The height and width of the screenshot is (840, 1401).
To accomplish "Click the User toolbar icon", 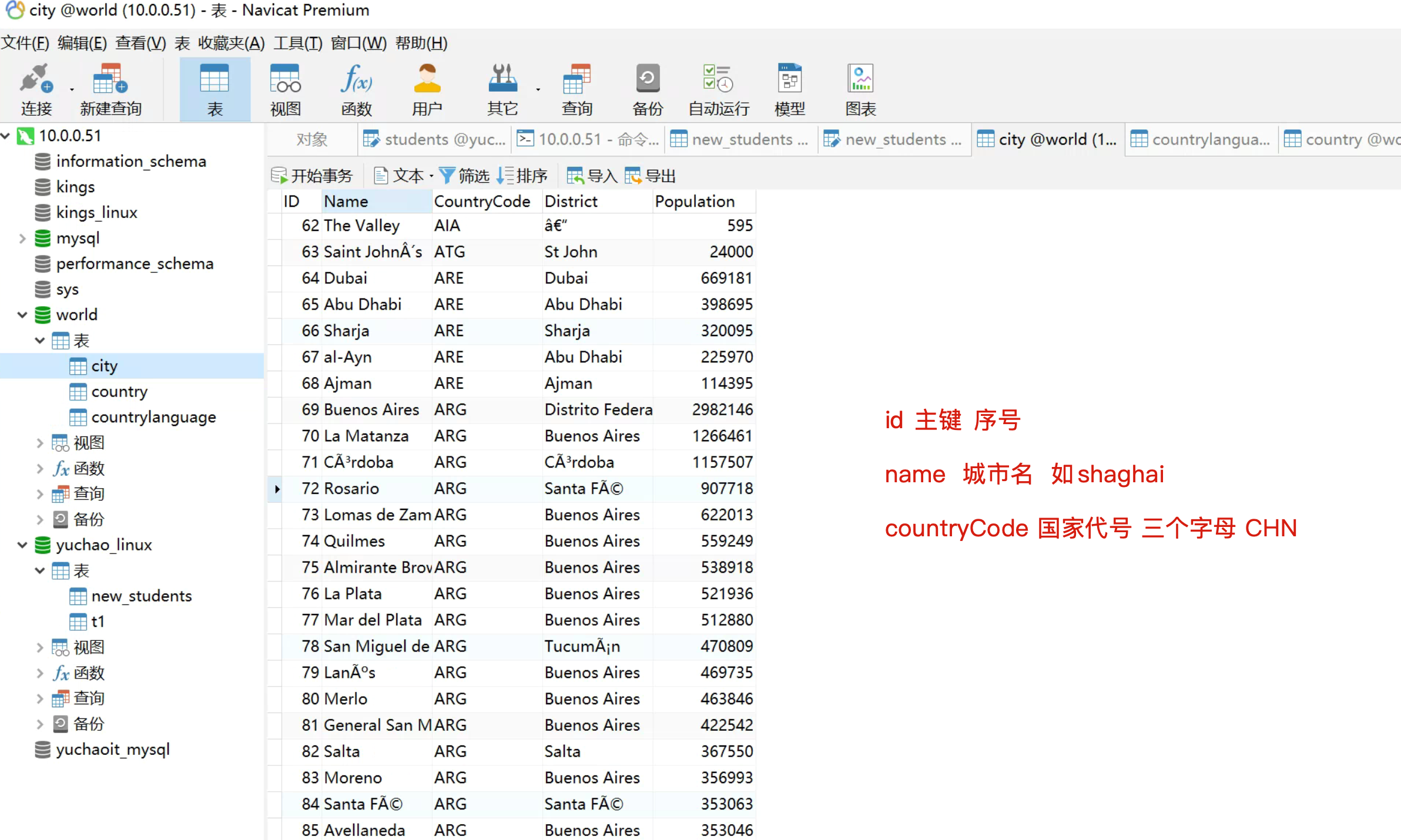I will coord(427,79).
